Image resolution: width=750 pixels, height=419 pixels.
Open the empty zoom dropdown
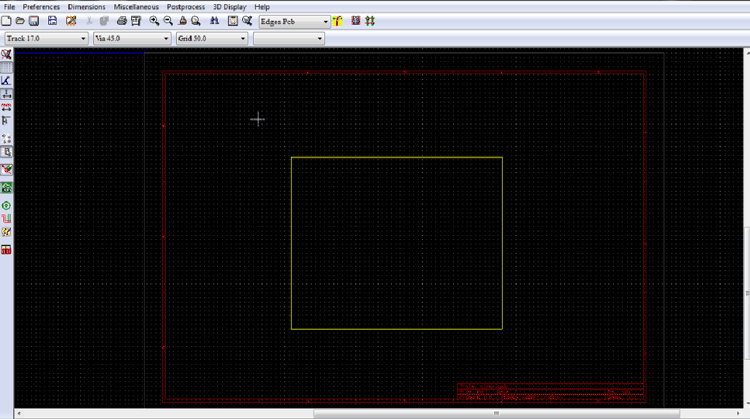(x=289, y=38)
